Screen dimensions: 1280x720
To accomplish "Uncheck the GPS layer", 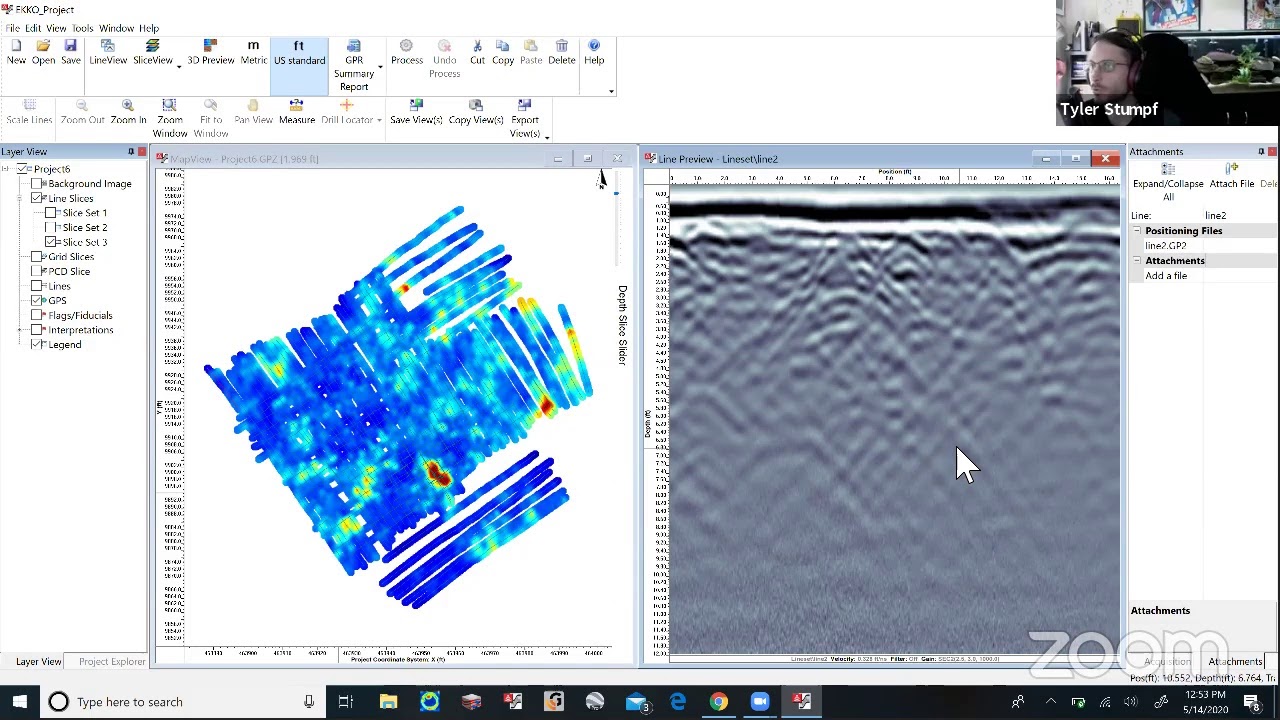I will pyautogui.click(x=36, y=300).
